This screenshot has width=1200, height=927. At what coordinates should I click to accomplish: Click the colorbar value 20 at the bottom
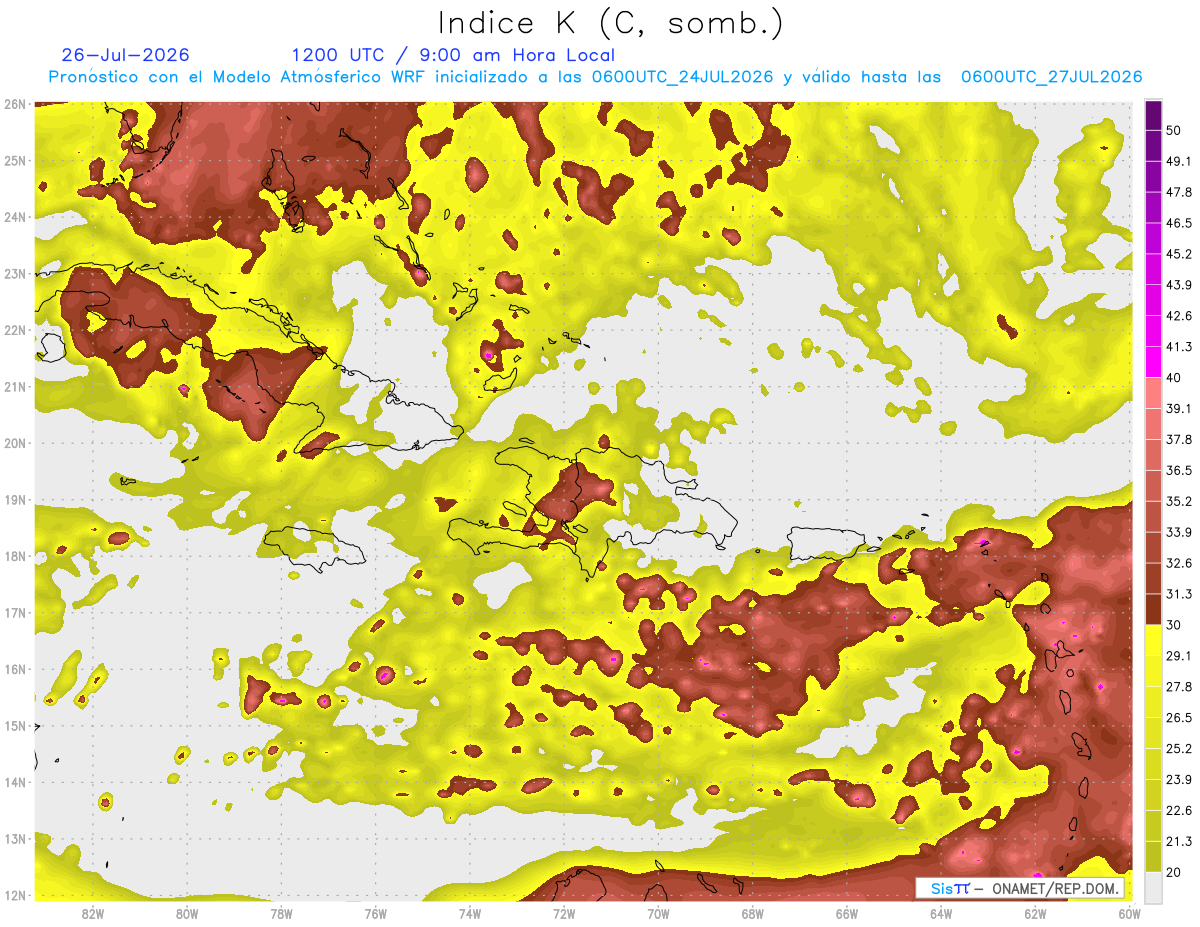click(x=1174, y=872)
